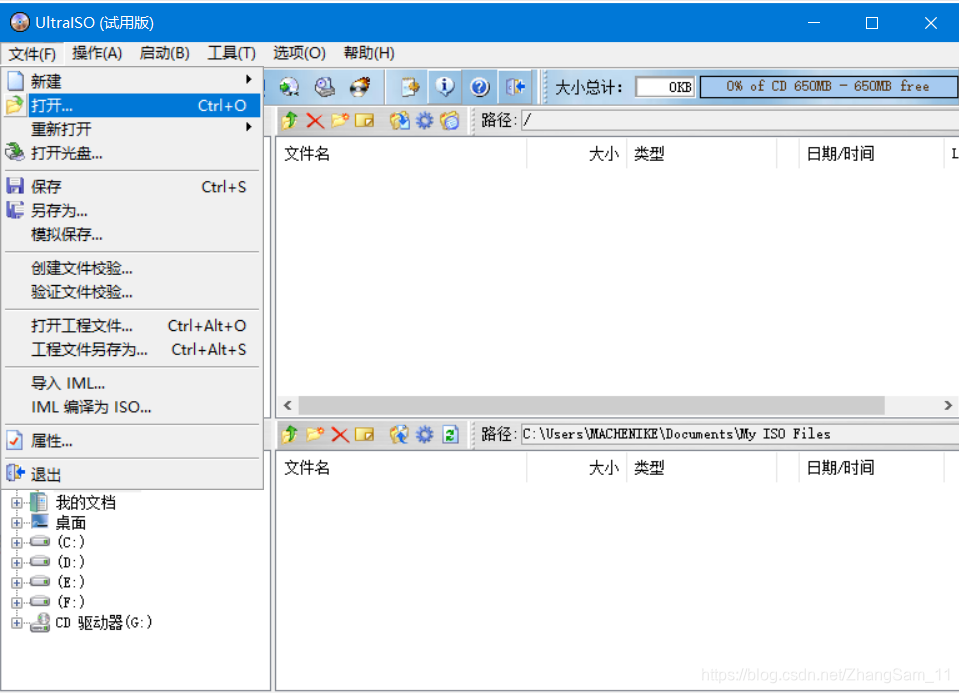Sort upper list by 类型 column header
Image resolution: width=959 pixels, height=693 pixels.
(x=702, y=154)
